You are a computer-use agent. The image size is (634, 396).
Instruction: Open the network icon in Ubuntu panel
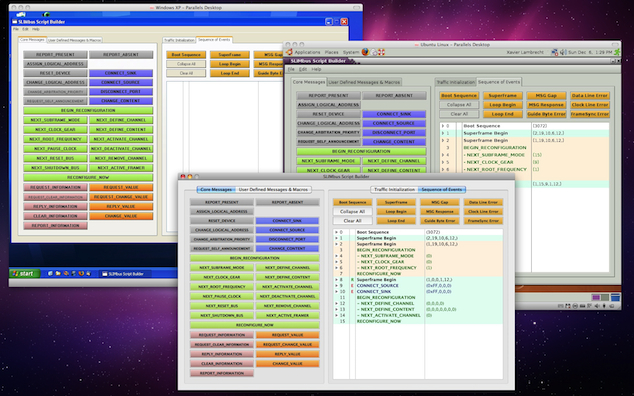555,52
